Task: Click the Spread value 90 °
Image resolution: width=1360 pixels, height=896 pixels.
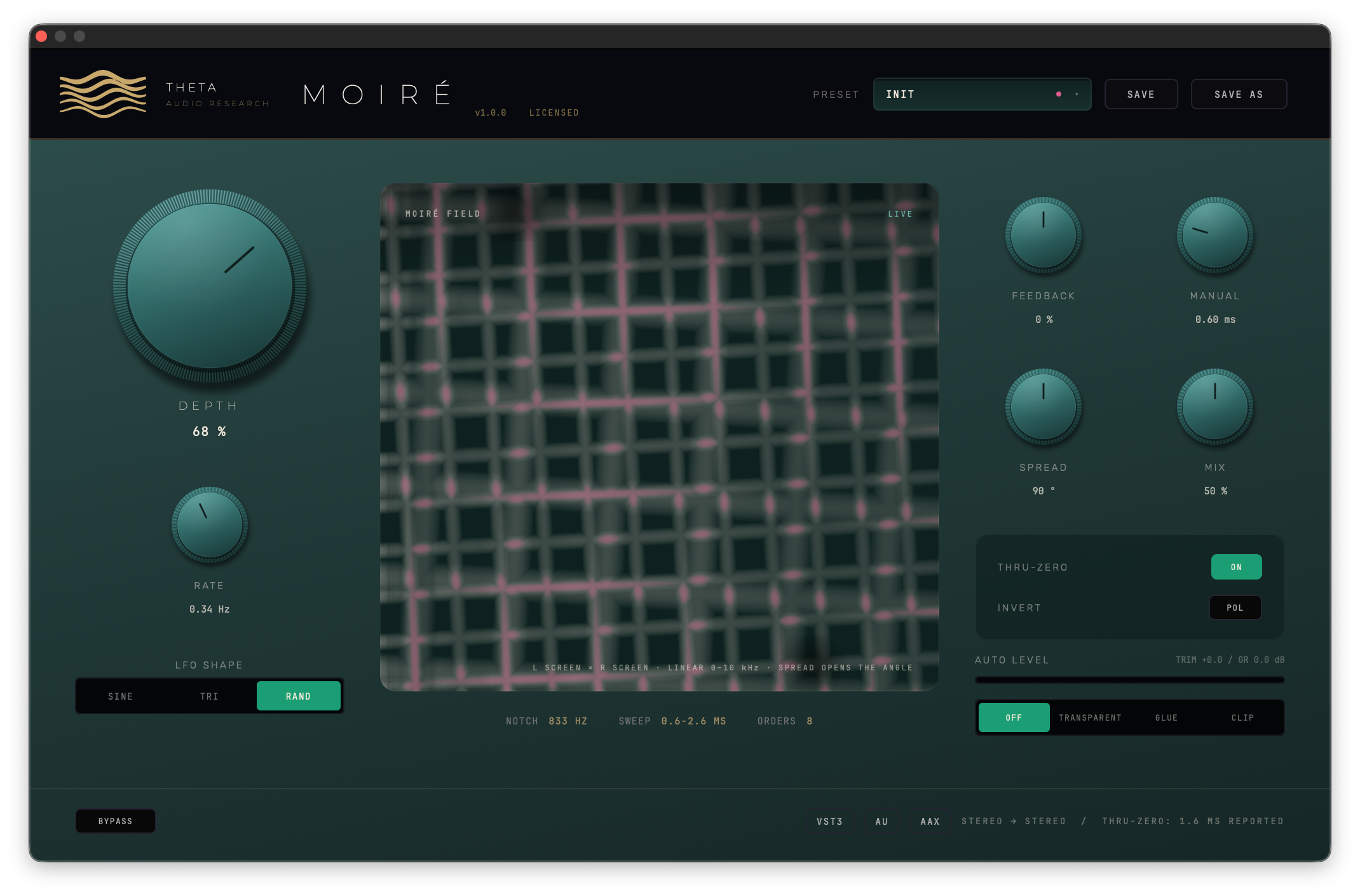Action: click(x=1044, y=491)
